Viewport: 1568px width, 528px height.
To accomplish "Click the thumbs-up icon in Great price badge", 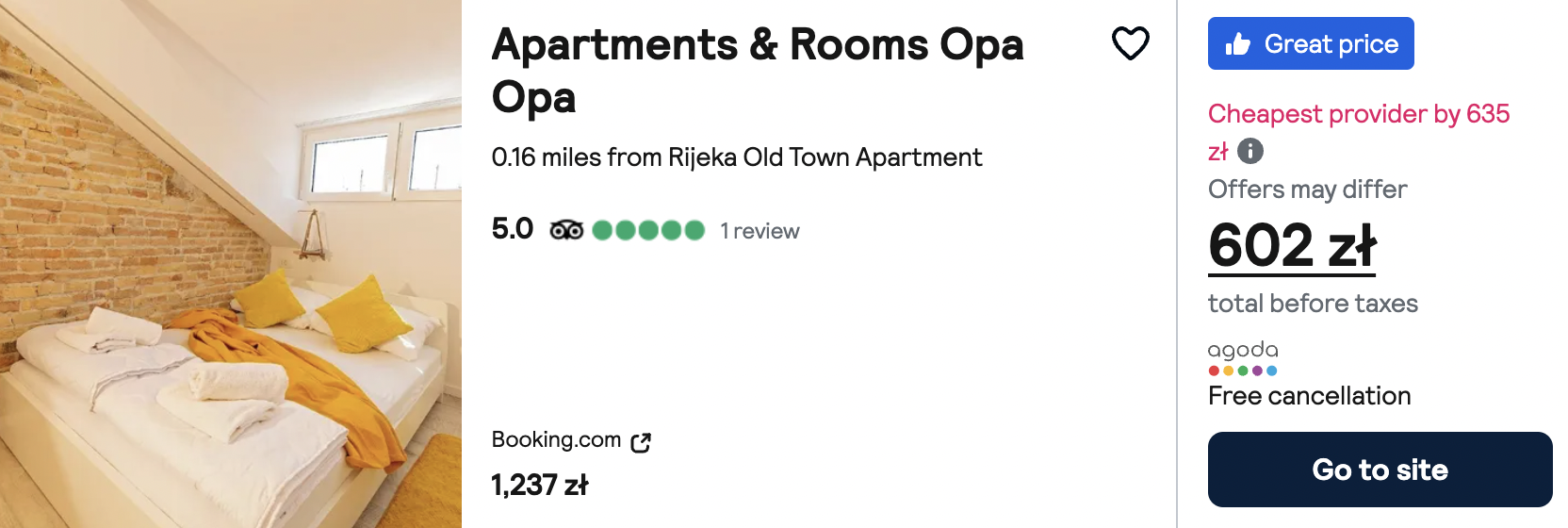I will pos(1237,43).
